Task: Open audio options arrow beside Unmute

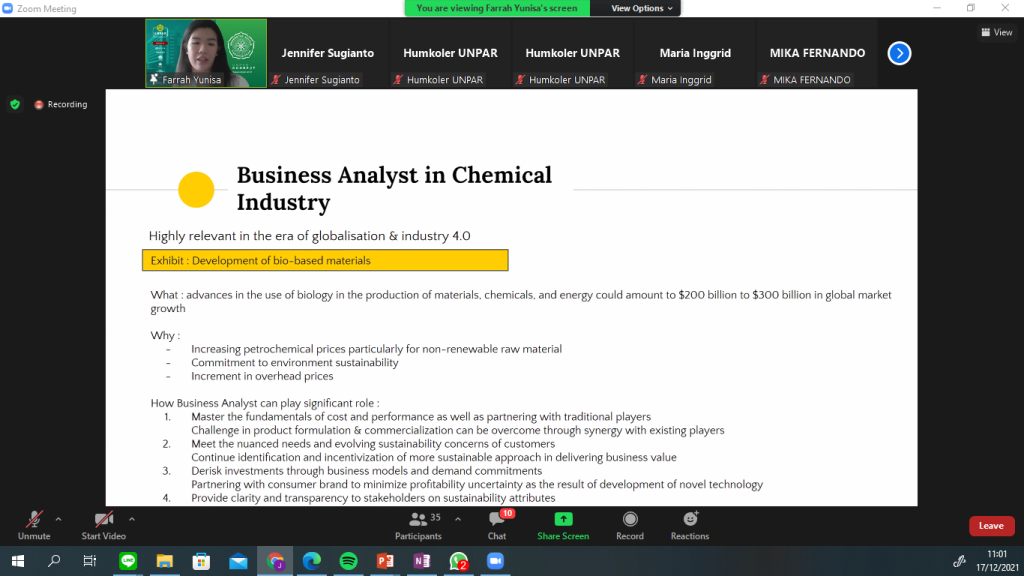Action: pos(58,519)
